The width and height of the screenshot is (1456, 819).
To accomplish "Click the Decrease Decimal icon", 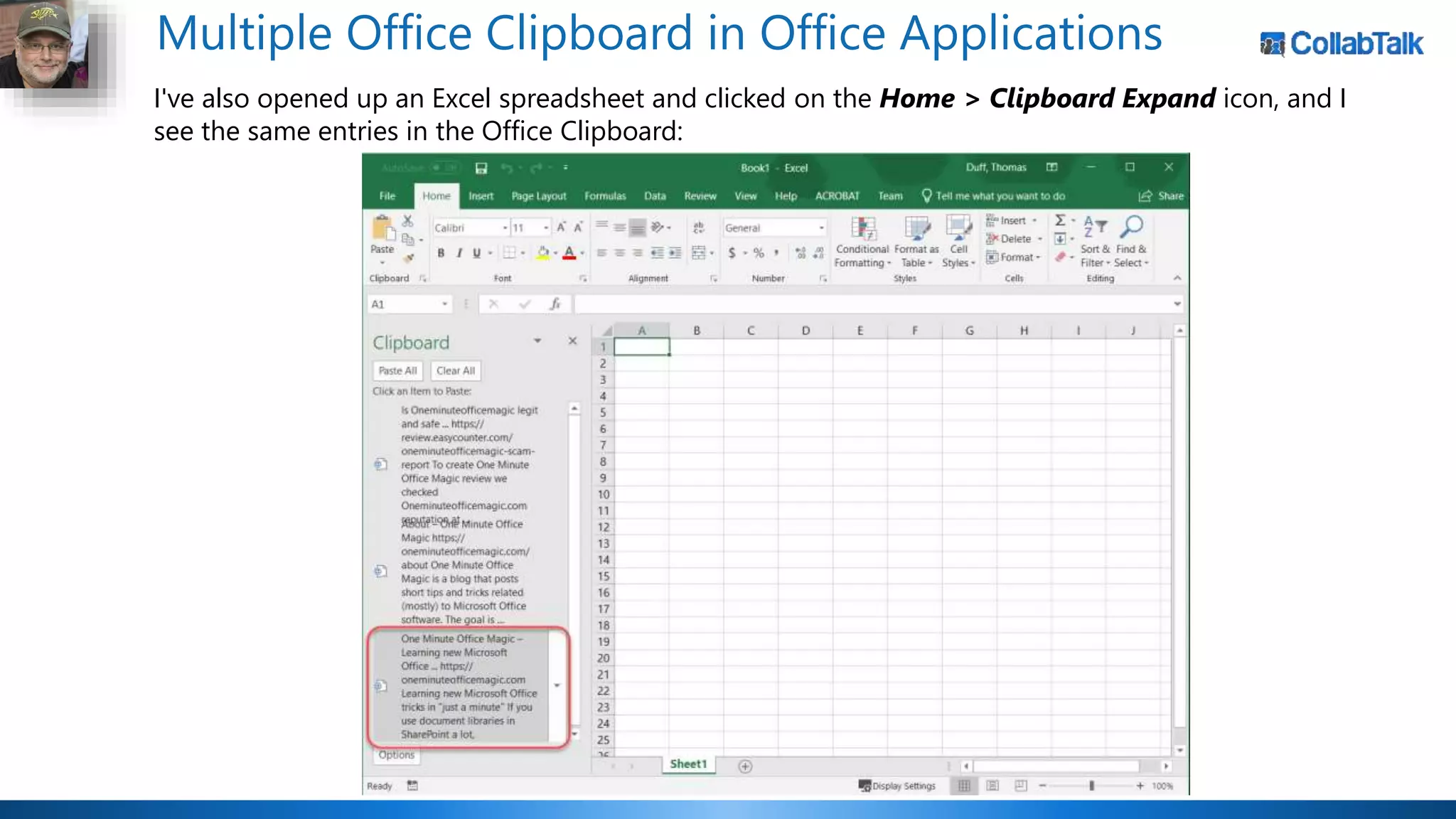I will coord(818,252).
